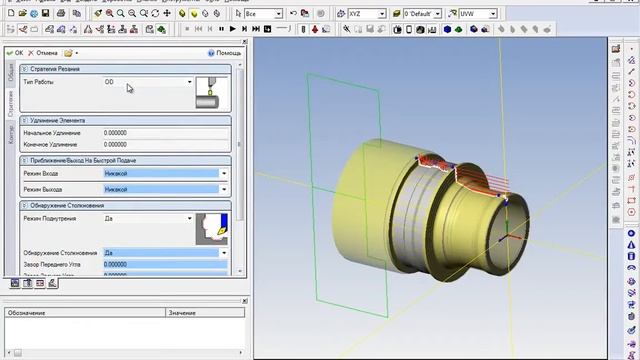Click Отмена to cancel the dialog

coord(42,53)
